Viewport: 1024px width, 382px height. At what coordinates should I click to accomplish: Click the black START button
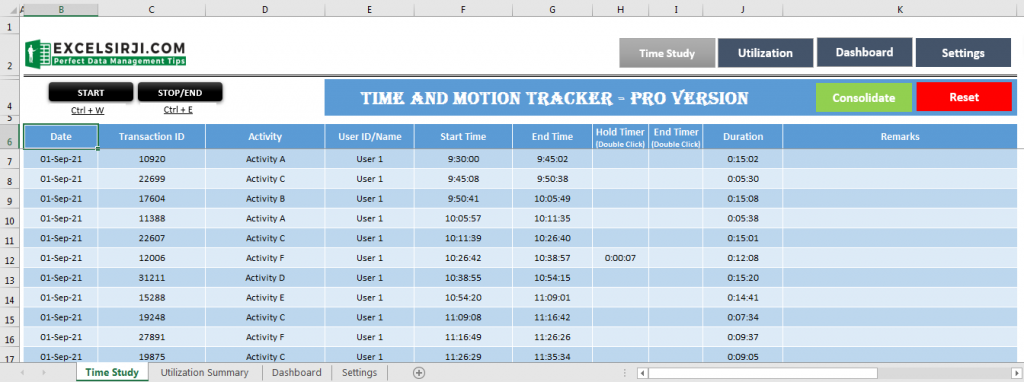[x=91, y=93]
